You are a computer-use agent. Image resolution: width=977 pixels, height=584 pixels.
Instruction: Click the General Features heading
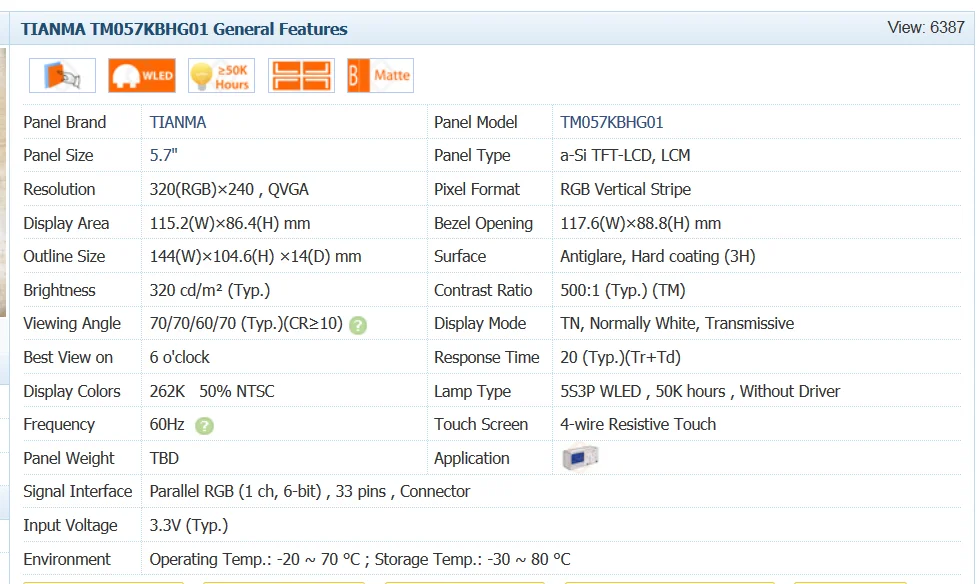tap(184, 29)
